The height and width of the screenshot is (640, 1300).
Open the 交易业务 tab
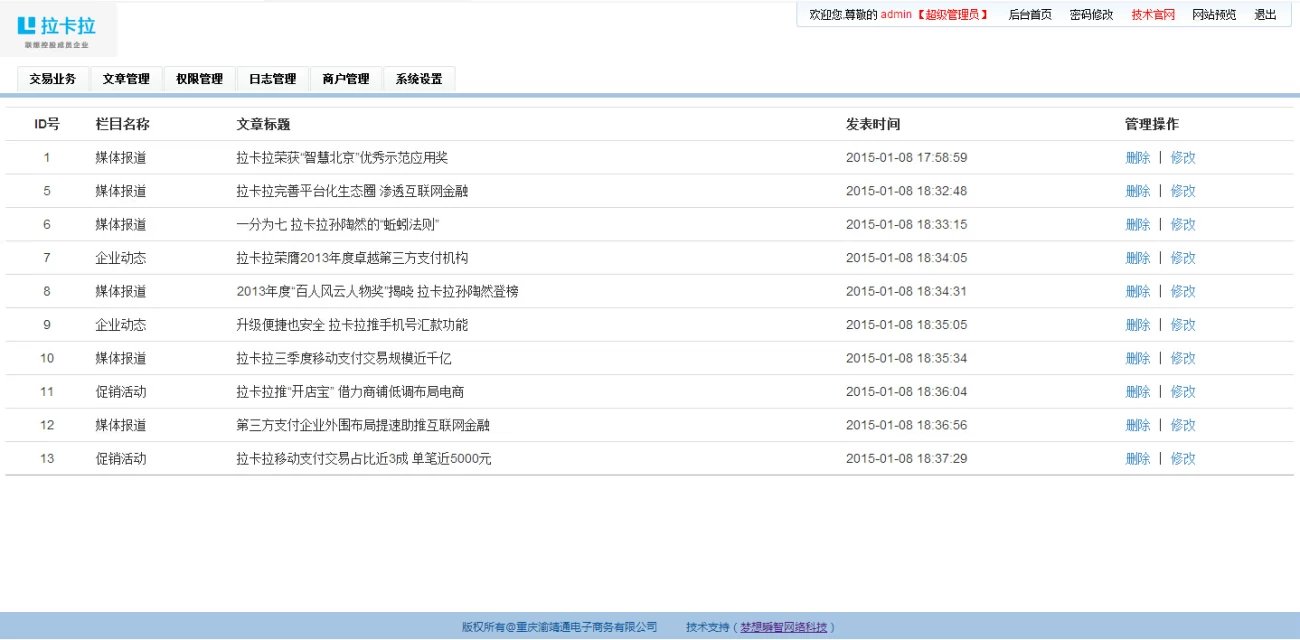tap(53, 79)
